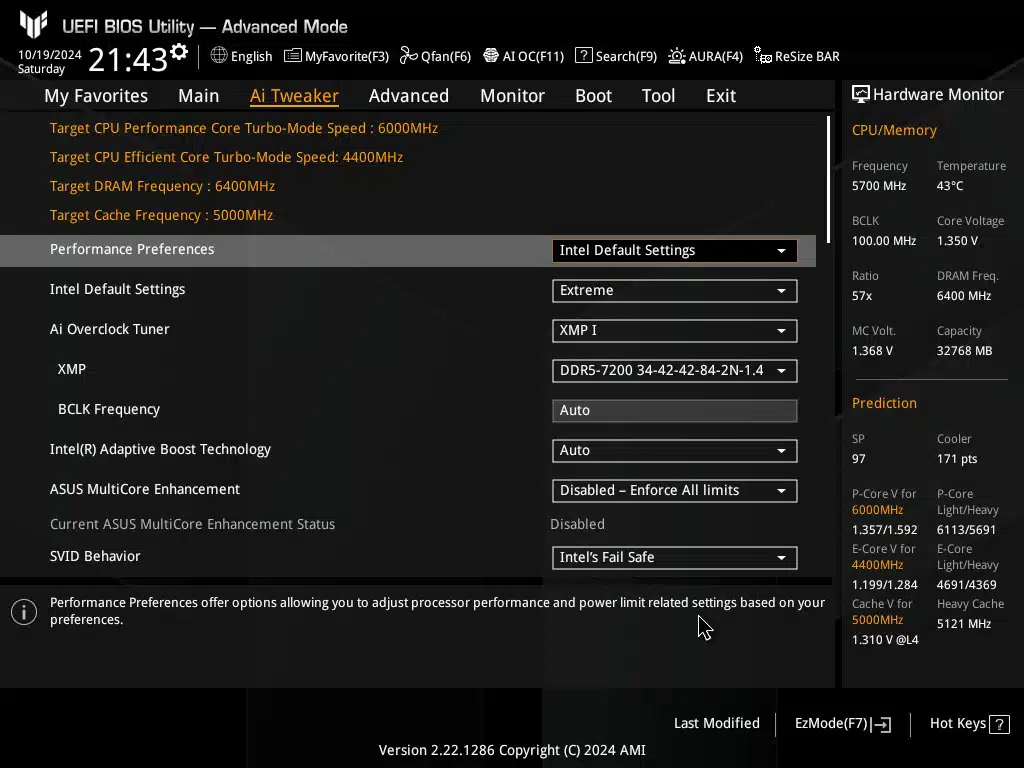Click Last Modified button

[x=716, y=724]
